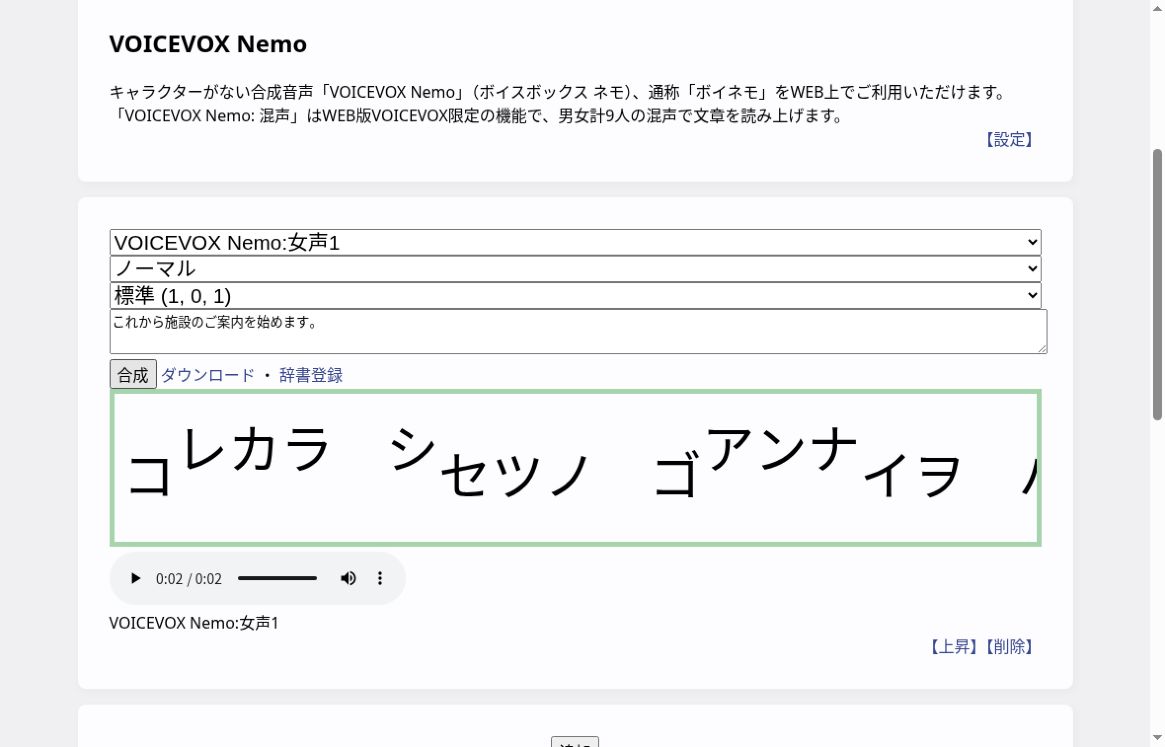
Task: Open audio player more options menu
Action: 380,578
